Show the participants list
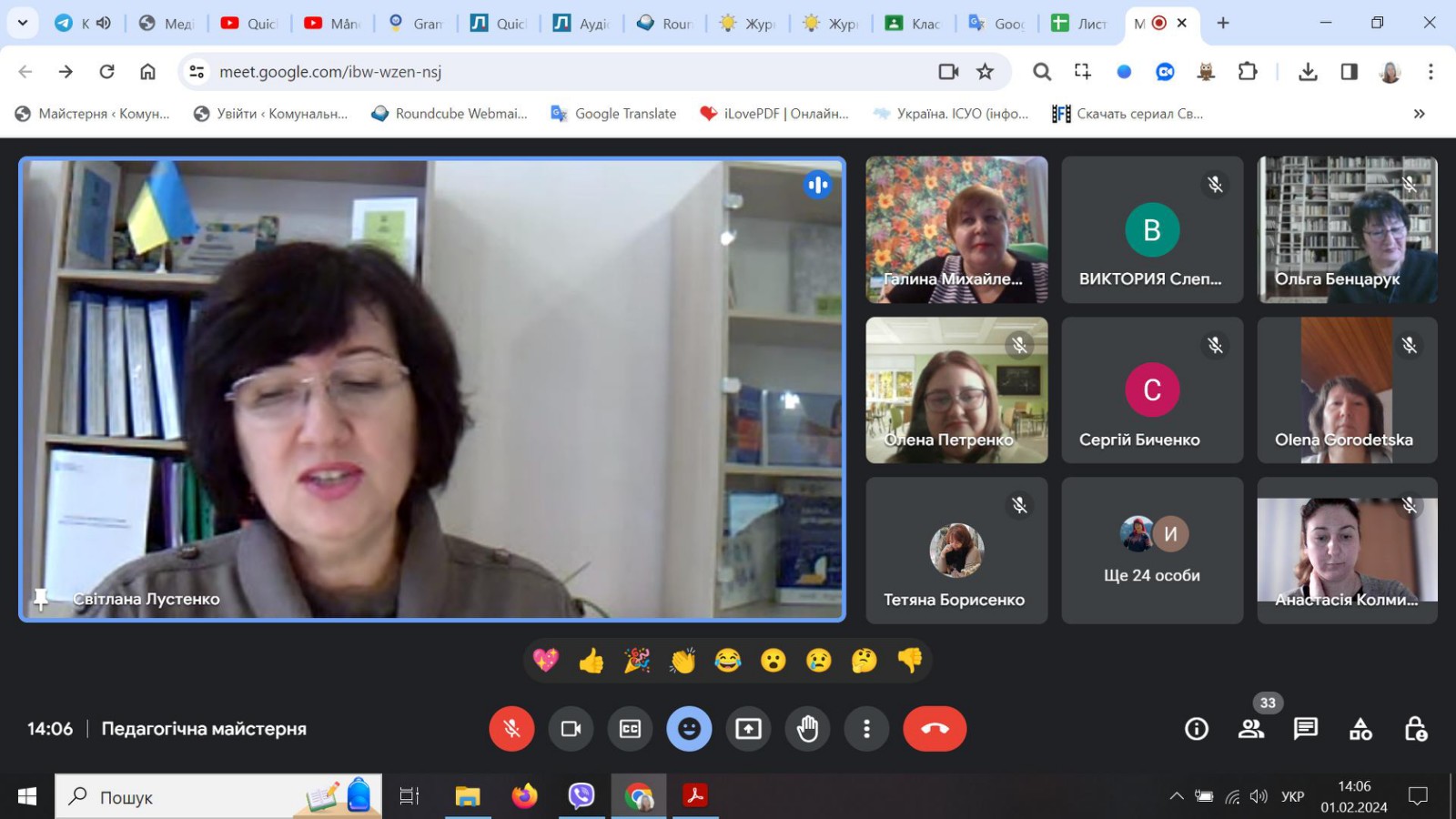This screenshot has width=1456, height=819. pos(1251,729)
